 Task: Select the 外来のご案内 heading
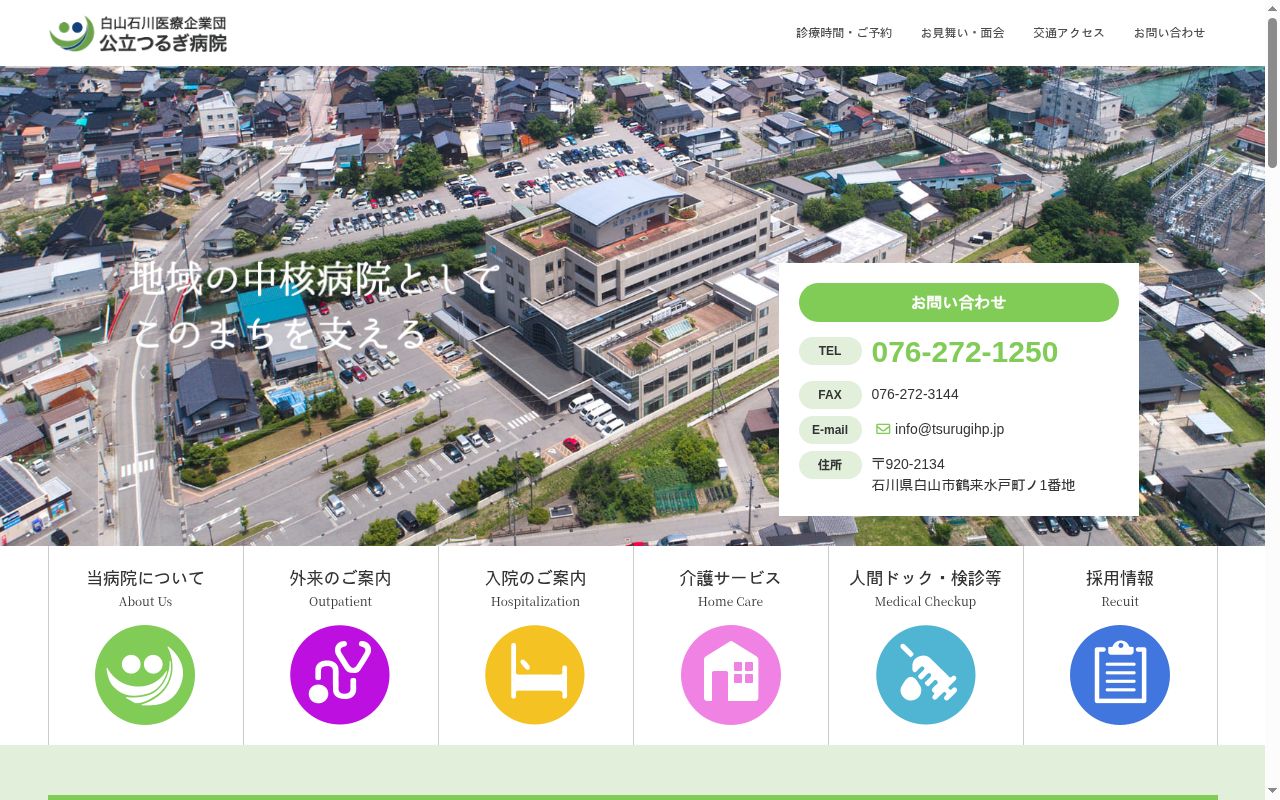(x=340, y=578)
